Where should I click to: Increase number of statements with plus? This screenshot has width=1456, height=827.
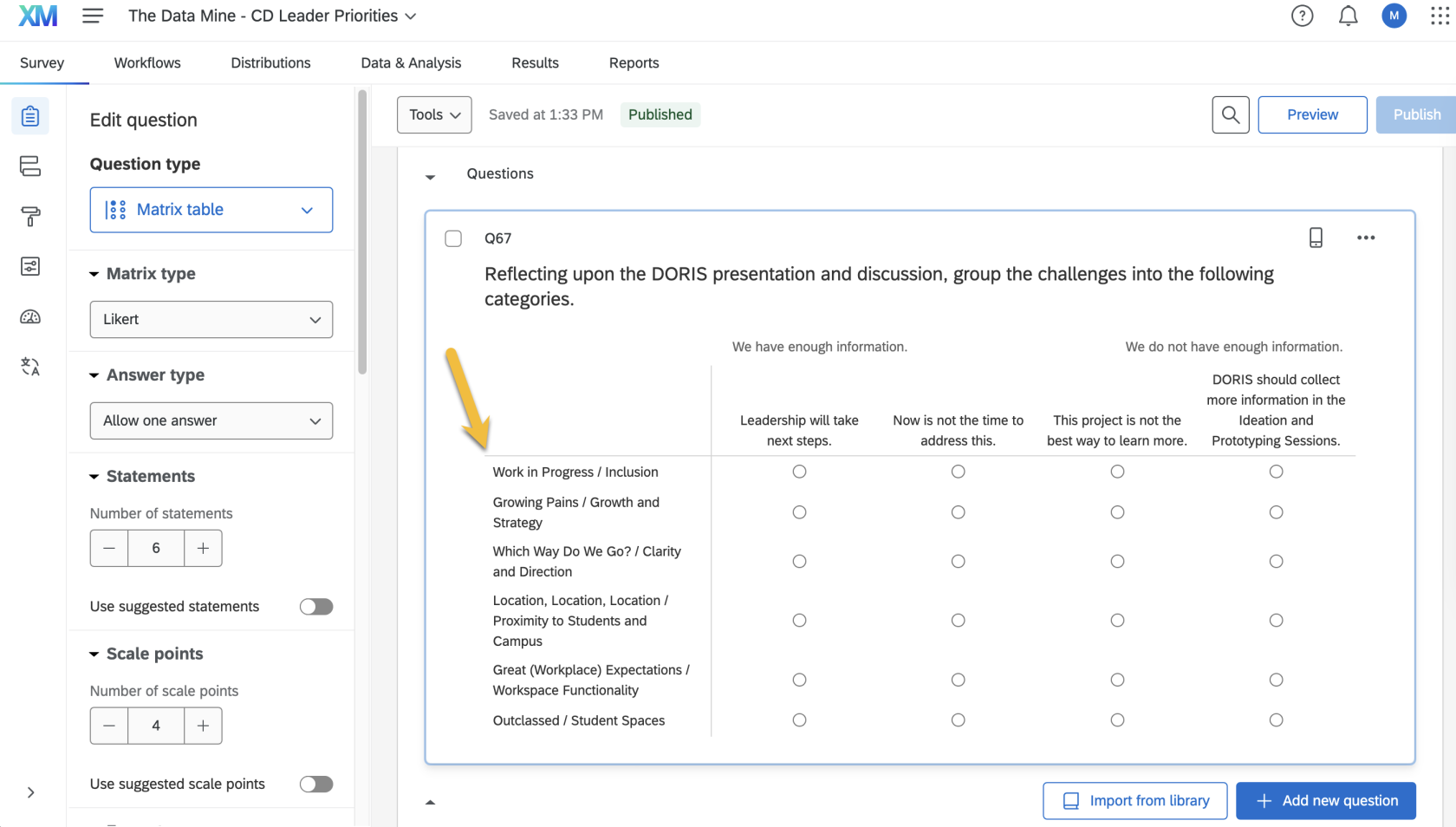(x=203, y=548)
